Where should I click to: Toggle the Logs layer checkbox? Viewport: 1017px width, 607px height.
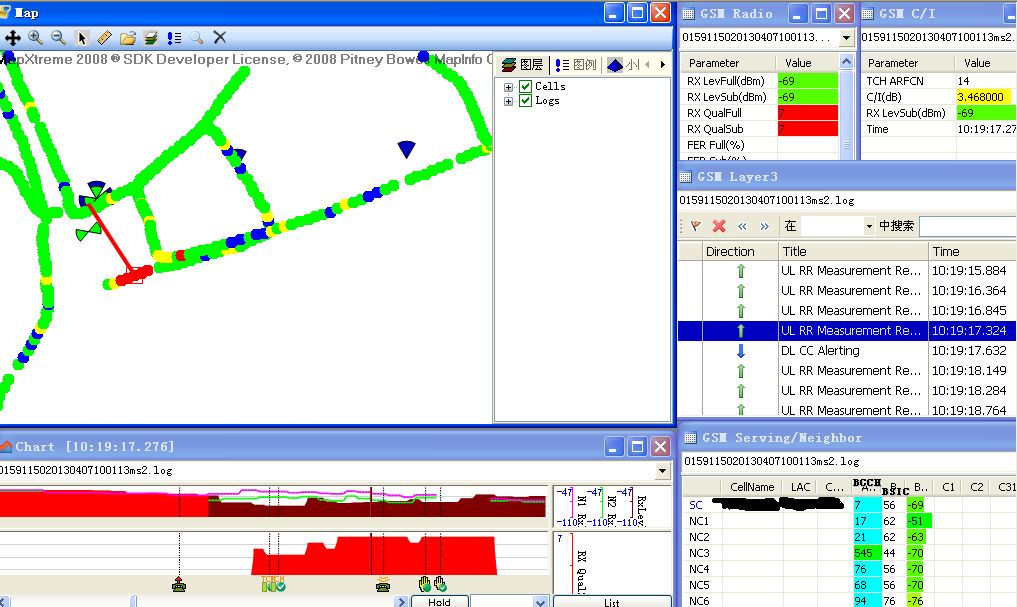[x=525, y=101]
